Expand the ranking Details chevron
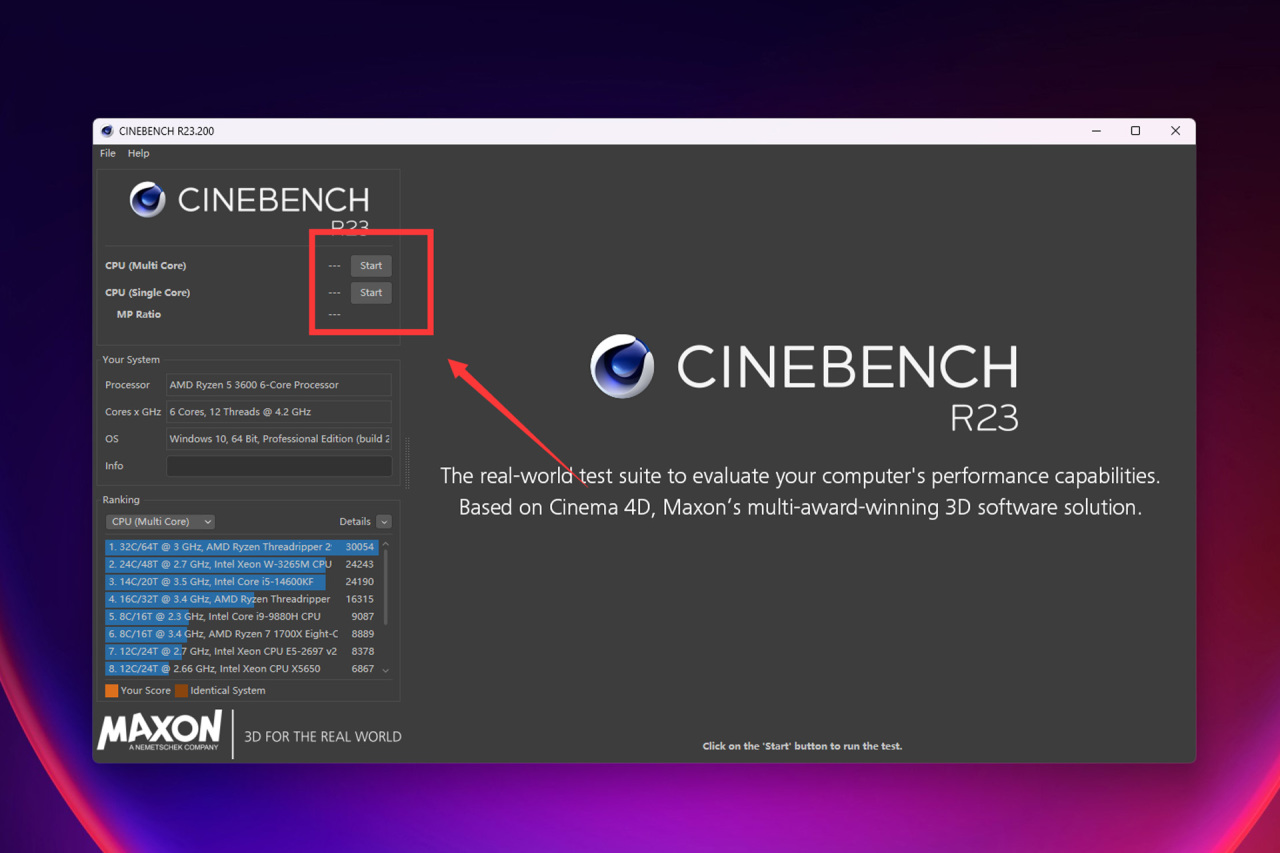This screenshot has width=1280, height=853. click(384, 522)
